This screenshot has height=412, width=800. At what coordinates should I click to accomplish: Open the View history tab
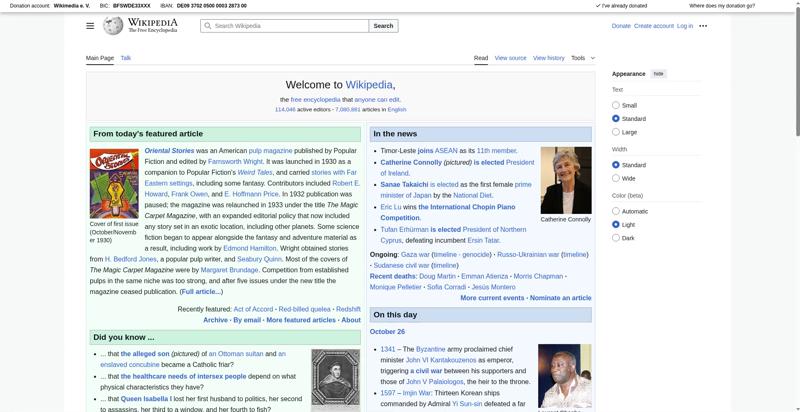pos(548,58)
